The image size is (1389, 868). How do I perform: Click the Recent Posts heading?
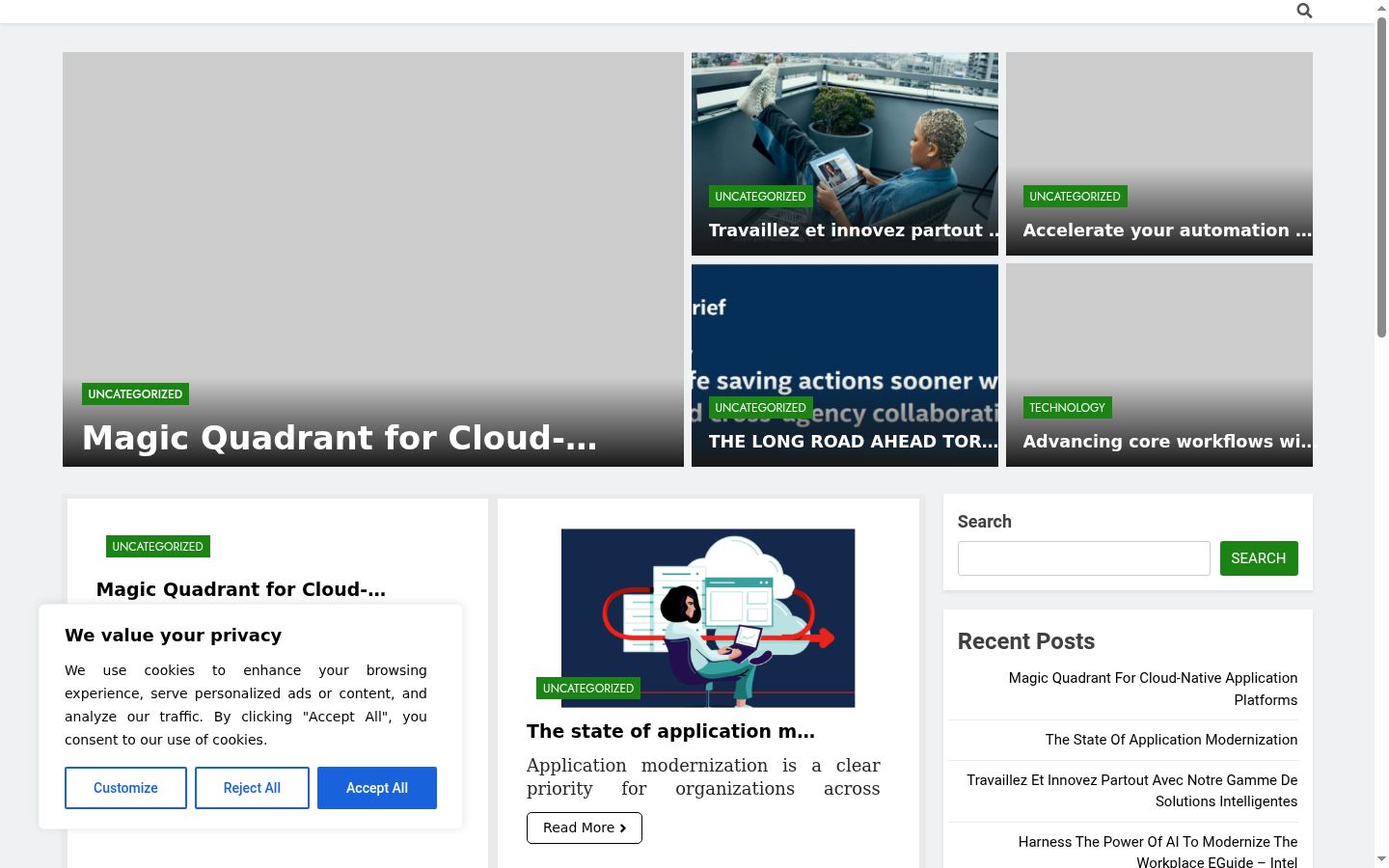click(1026, 641)
